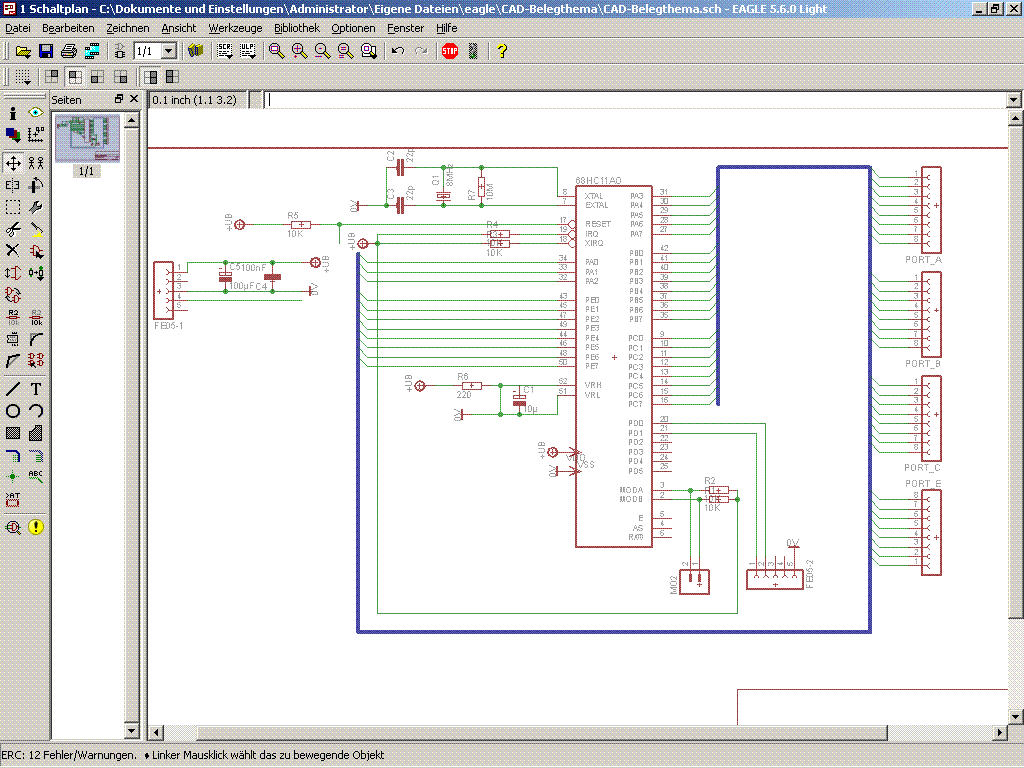Select the Group dashed rectangle tool

(13, 207)
